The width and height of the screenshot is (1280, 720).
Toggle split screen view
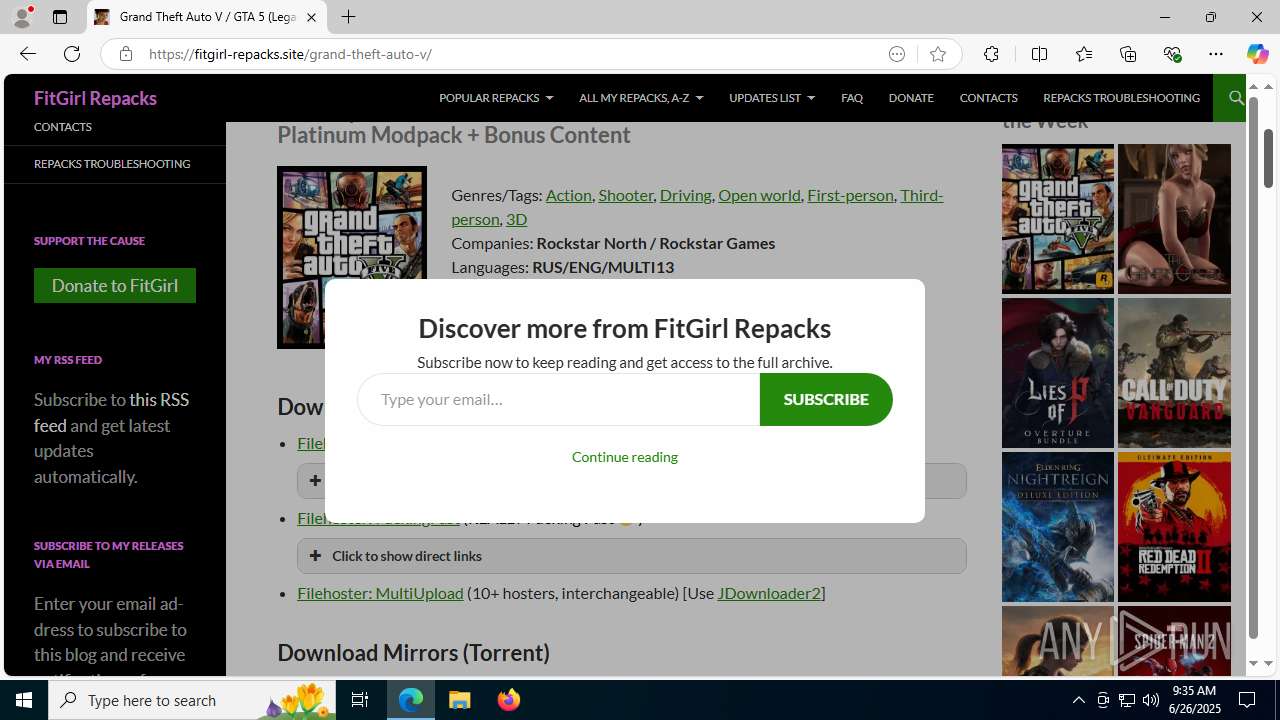click(1039, 54)
